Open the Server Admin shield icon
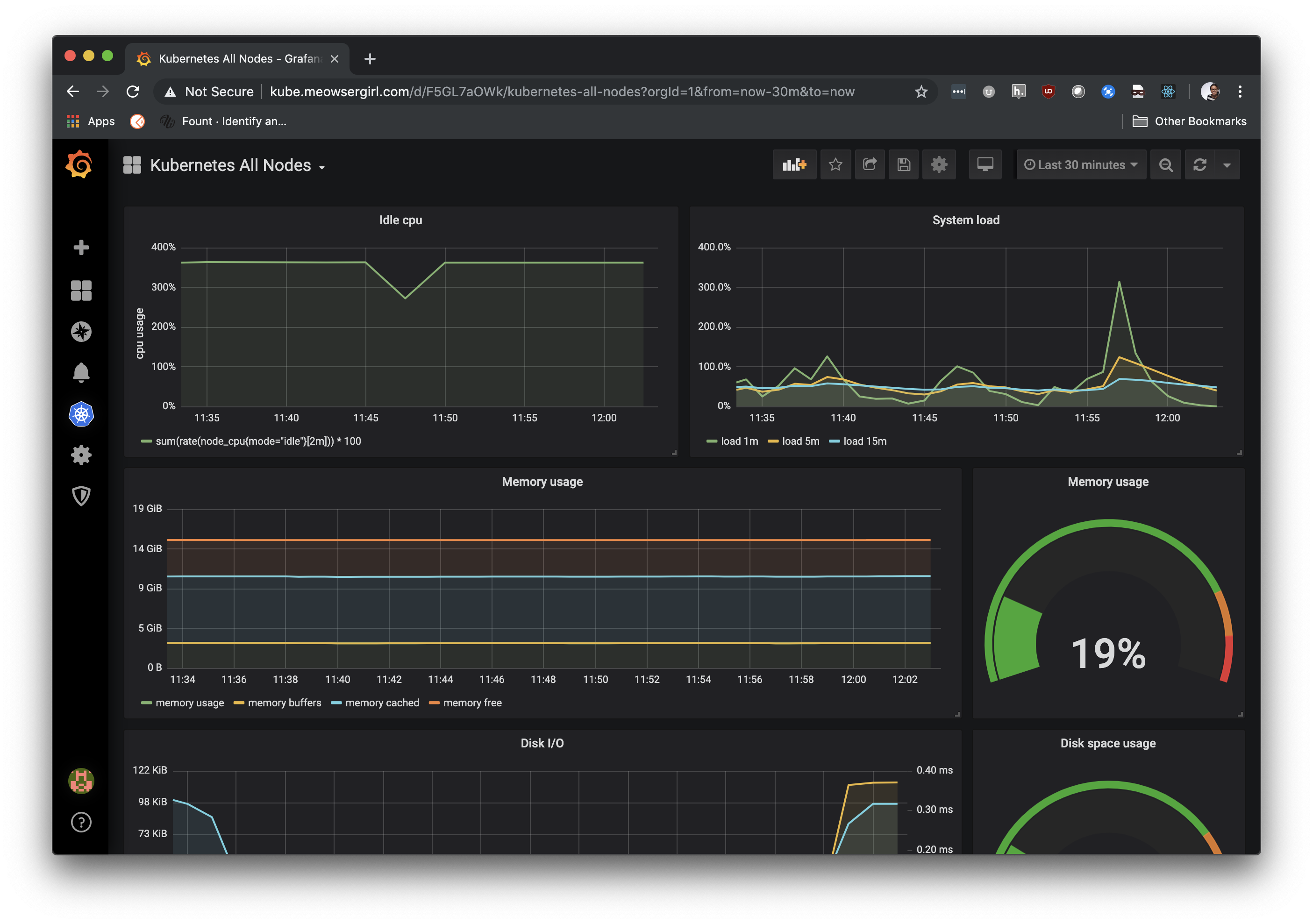1313x924 pixels. click(x=81, y=496)
